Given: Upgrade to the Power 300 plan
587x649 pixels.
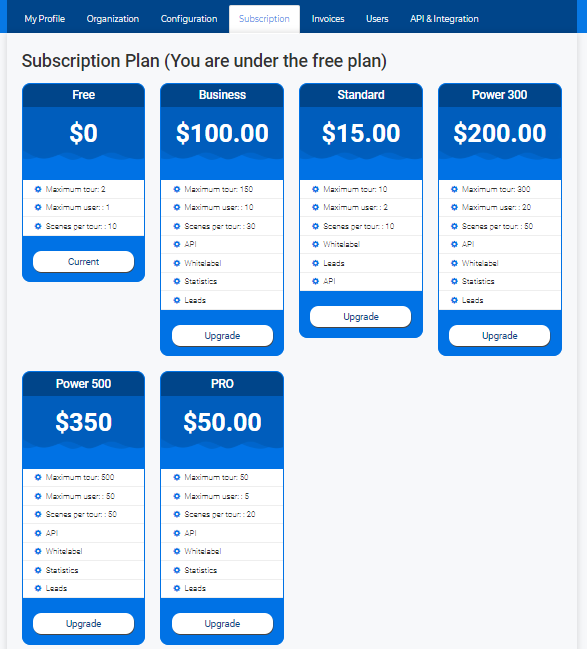Looking at the screenshot, I should pyautogui.click(x=500, y=335).
